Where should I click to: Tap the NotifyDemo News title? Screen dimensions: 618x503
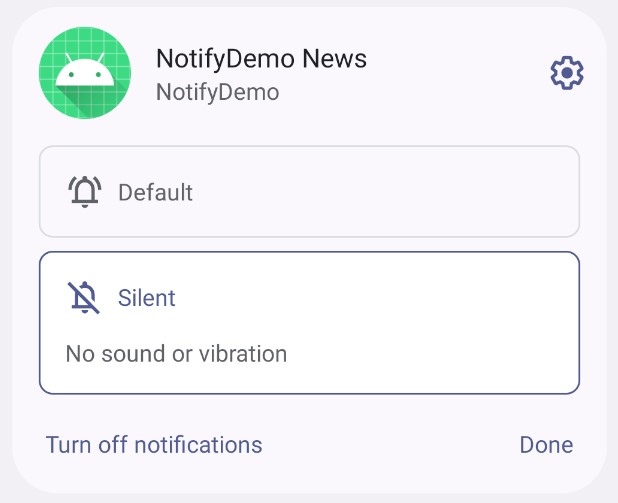coord(261,59)
